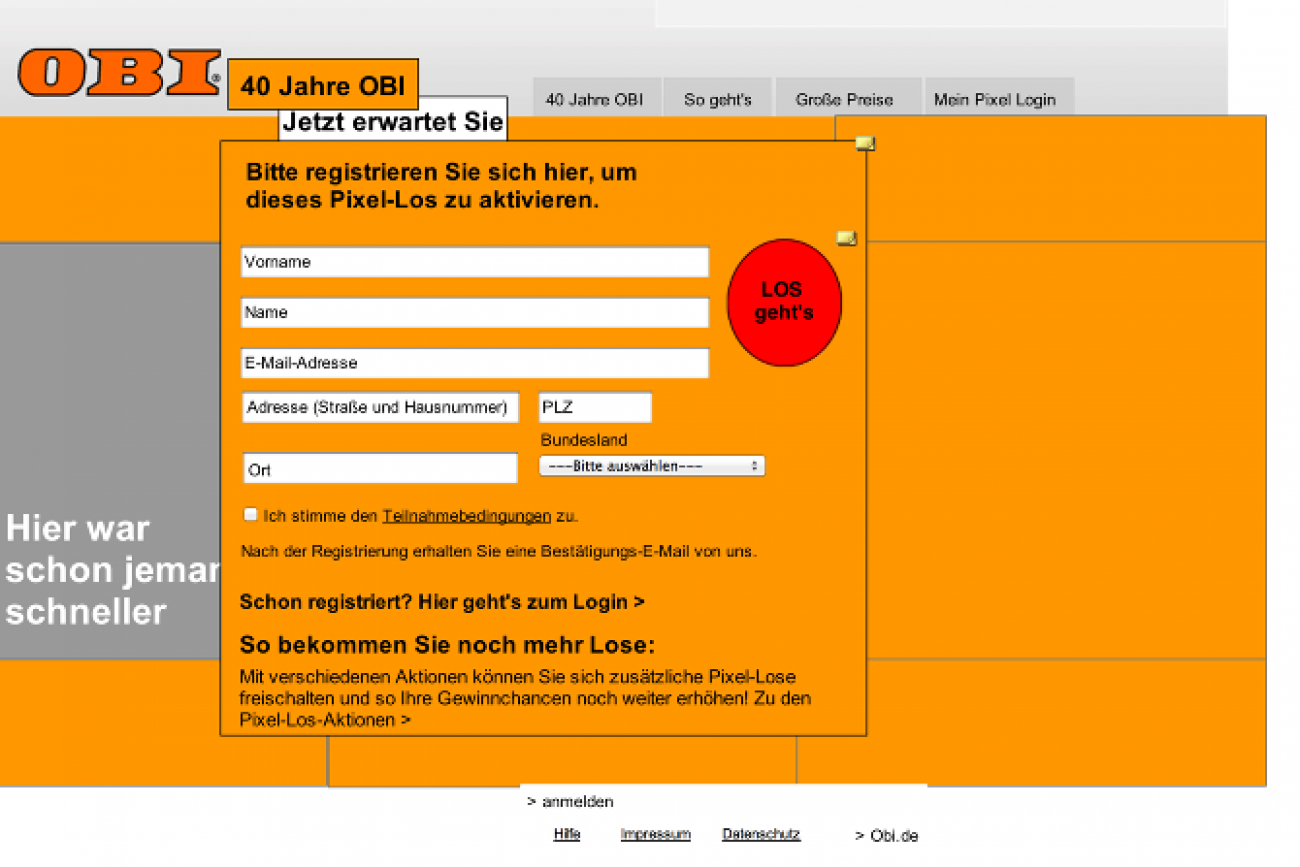Image resolution: width=1300 pixels, height=867 pixels.
Task: Follow "Hier geht's zum Login" link
Action: pos(531,602)
